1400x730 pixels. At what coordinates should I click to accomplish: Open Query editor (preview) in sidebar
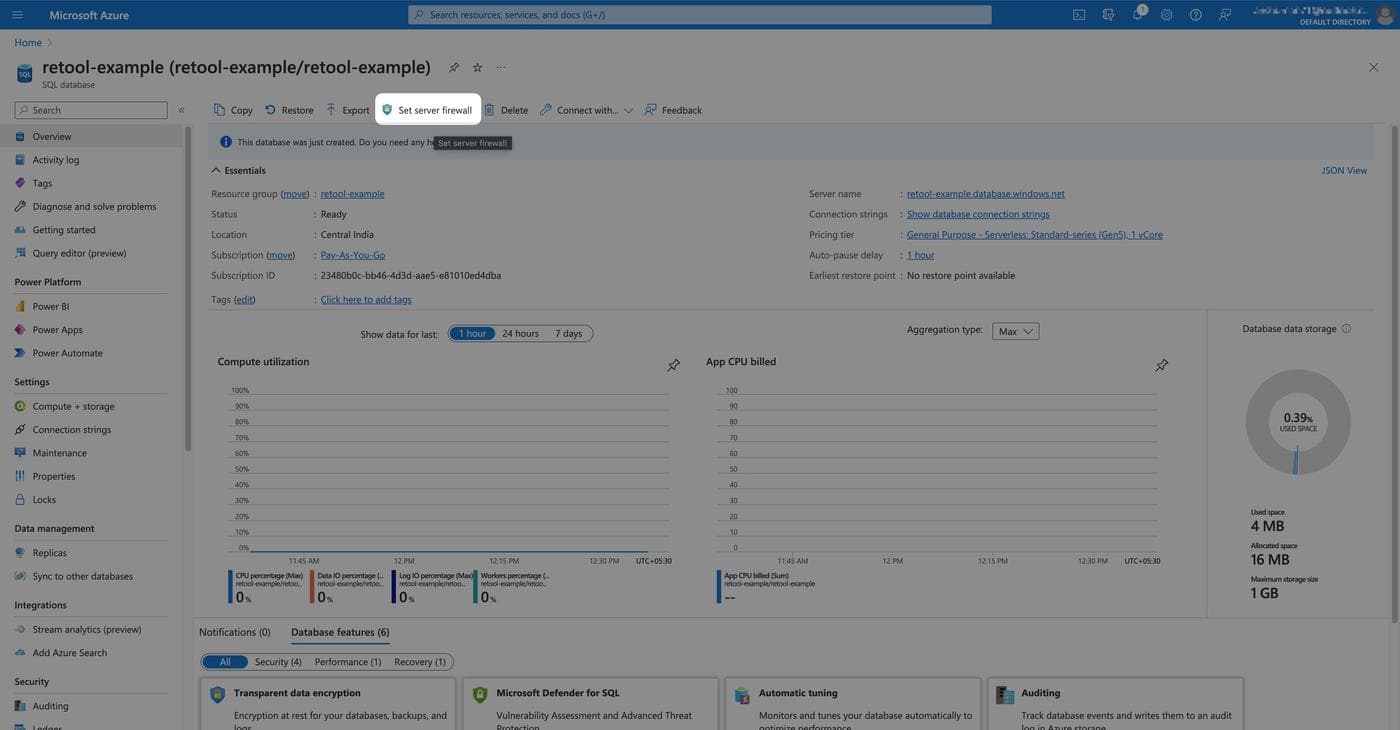pos(79,253)
